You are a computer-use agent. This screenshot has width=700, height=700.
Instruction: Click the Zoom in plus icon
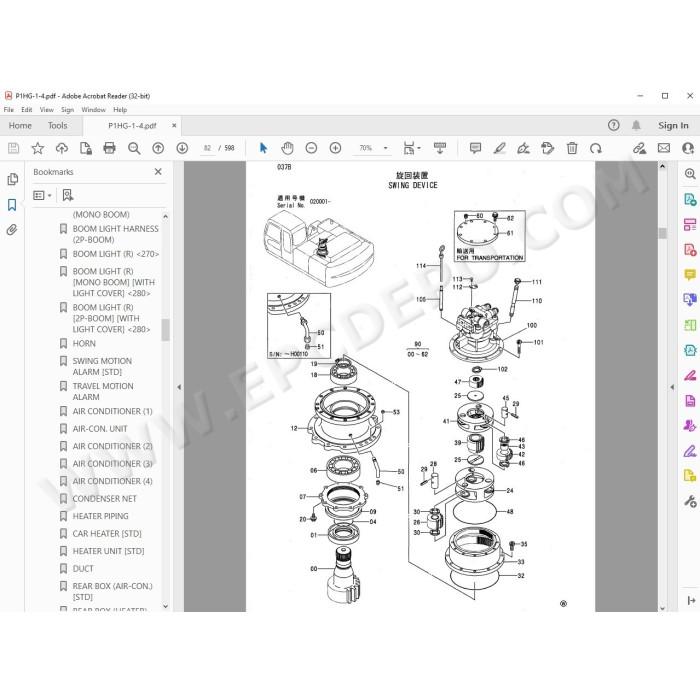(x=335, y=148)
